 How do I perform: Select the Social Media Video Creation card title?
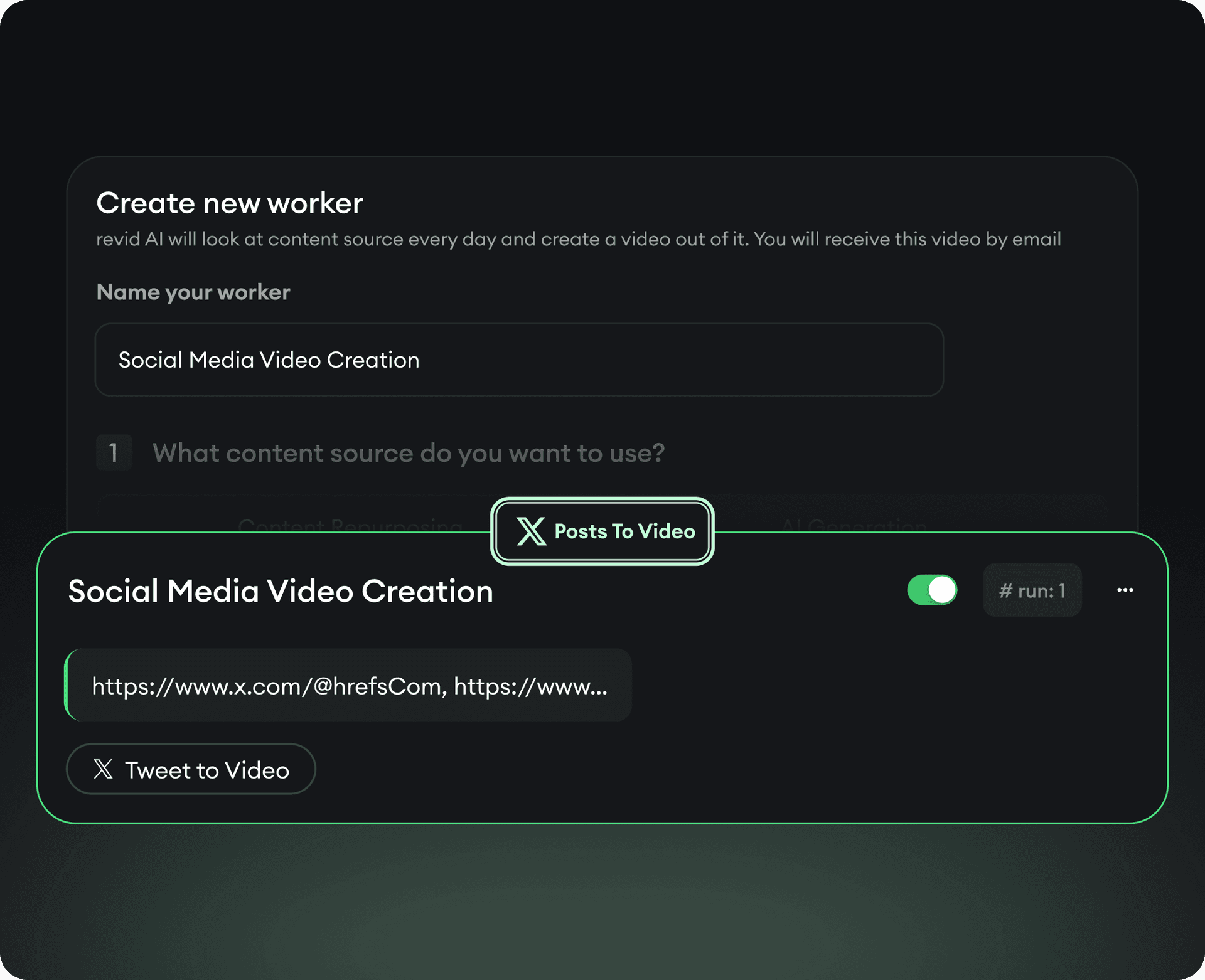point(279,590)
